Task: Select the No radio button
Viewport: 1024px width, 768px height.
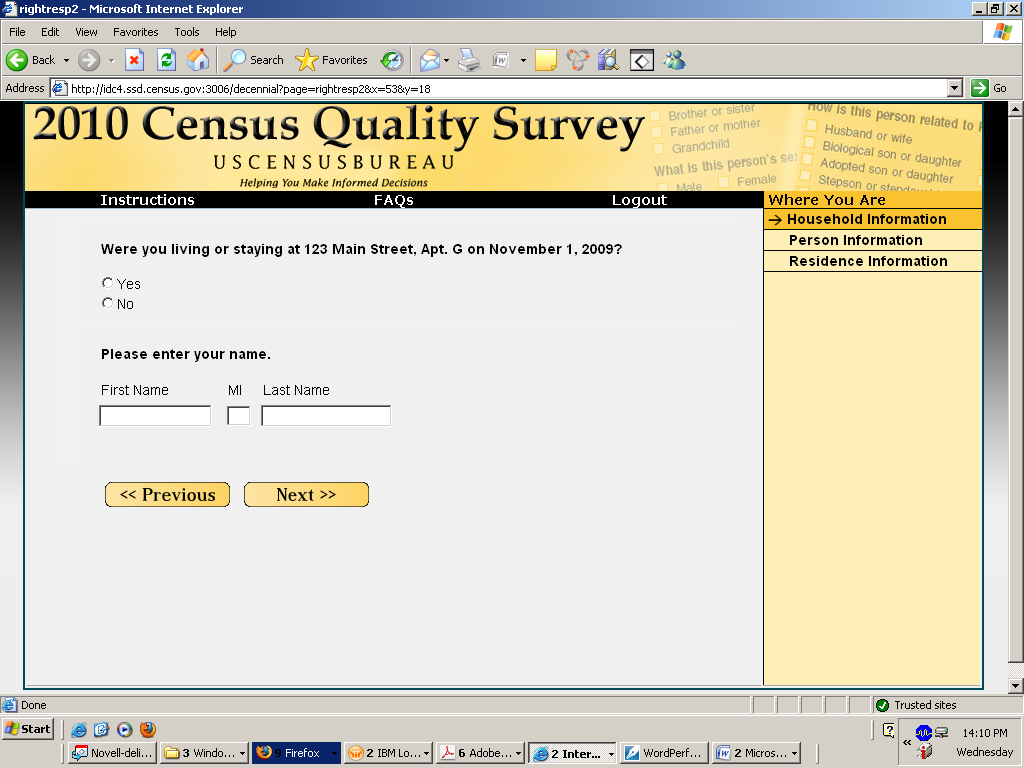Action: [108, 303]
